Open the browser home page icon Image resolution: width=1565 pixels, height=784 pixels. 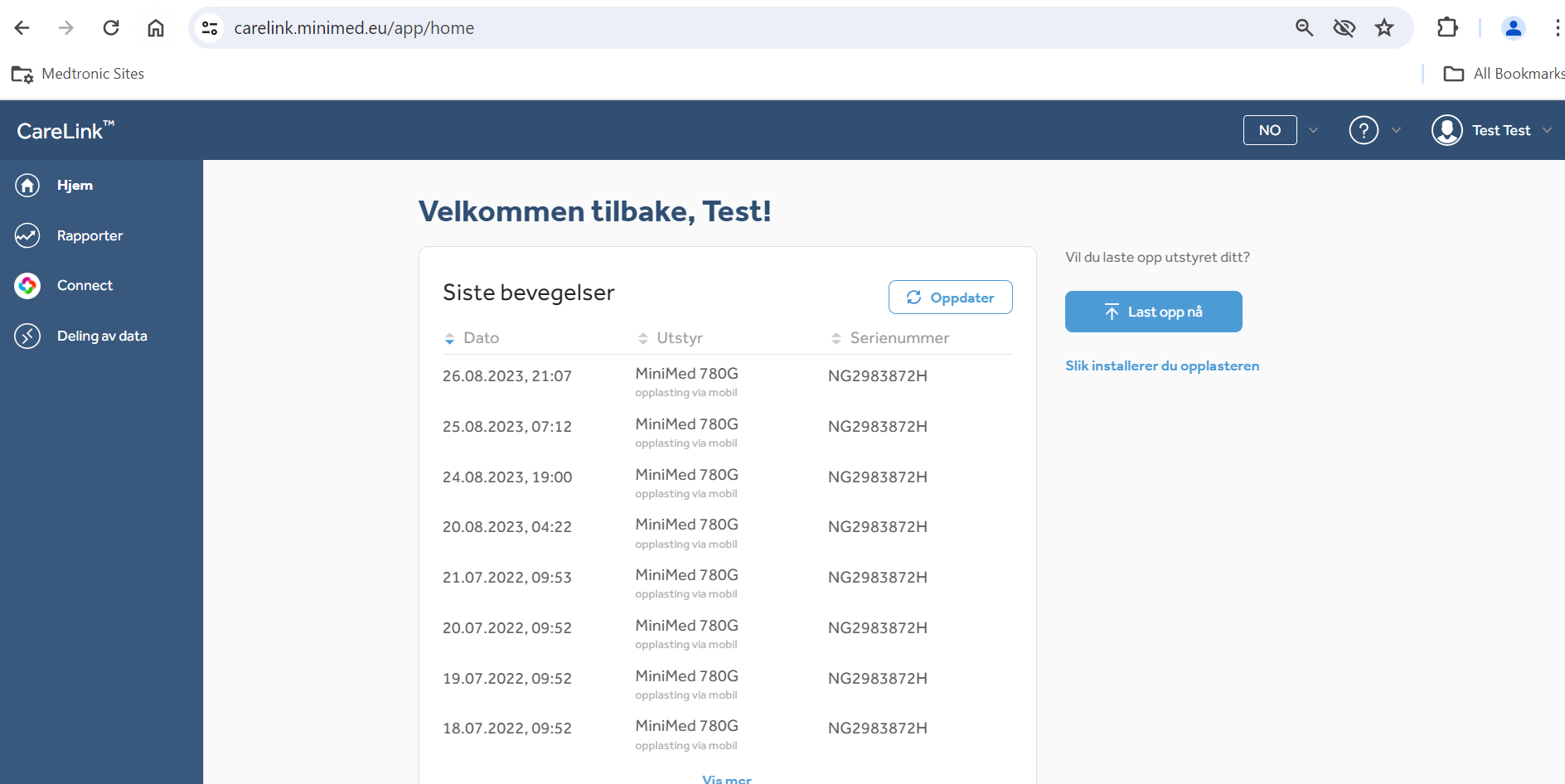(x=156, y=28)
